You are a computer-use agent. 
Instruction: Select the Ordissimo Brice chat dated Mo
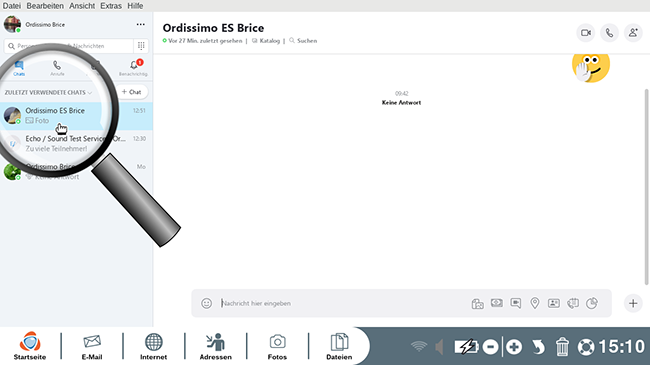(76, 171)
